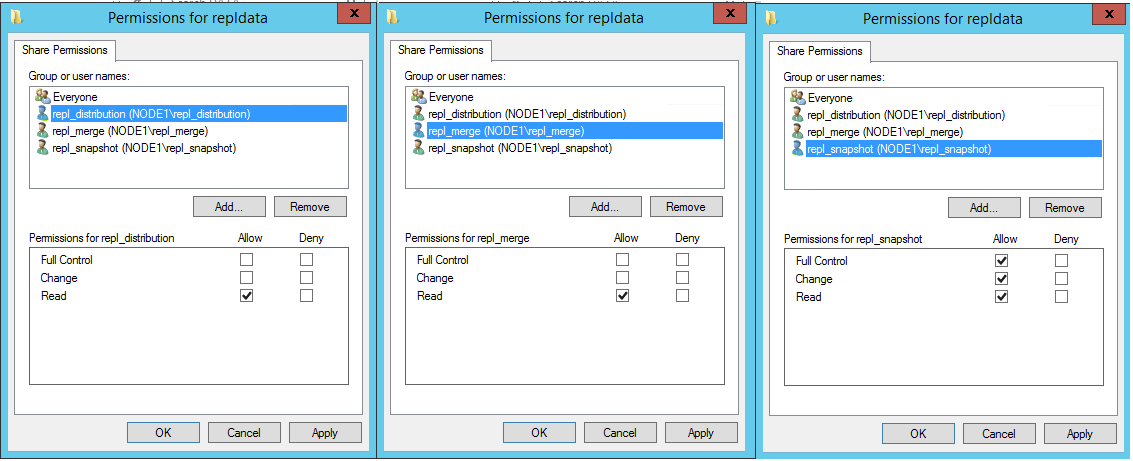Screen dimensions: 1133x461
Task: Click folder icon in title bar of repl_merge permissions dialog
Action: click(x=393, y=17)
